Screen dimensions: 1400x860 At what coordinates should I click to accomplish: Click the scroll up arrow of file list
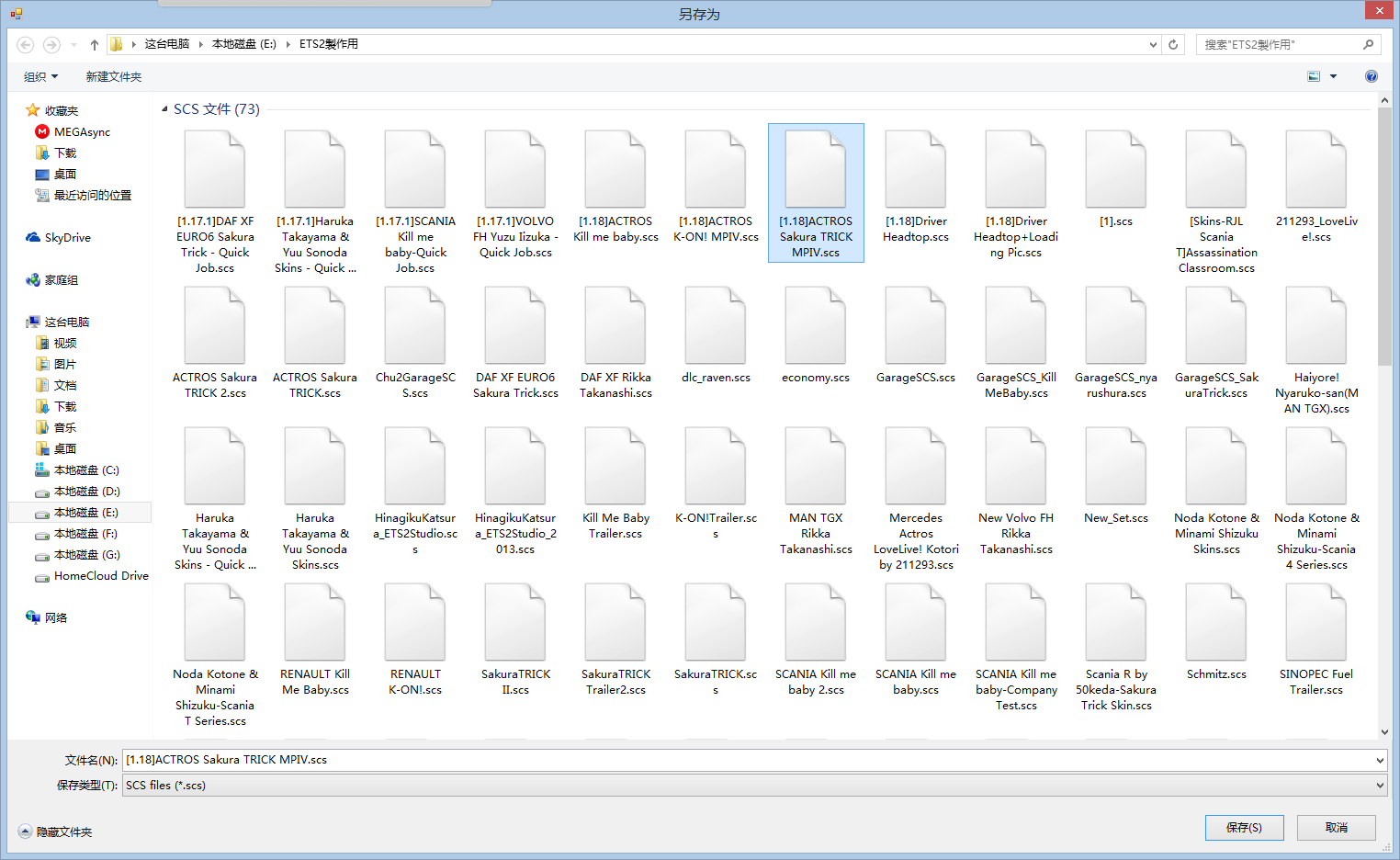click(1384, 99)
